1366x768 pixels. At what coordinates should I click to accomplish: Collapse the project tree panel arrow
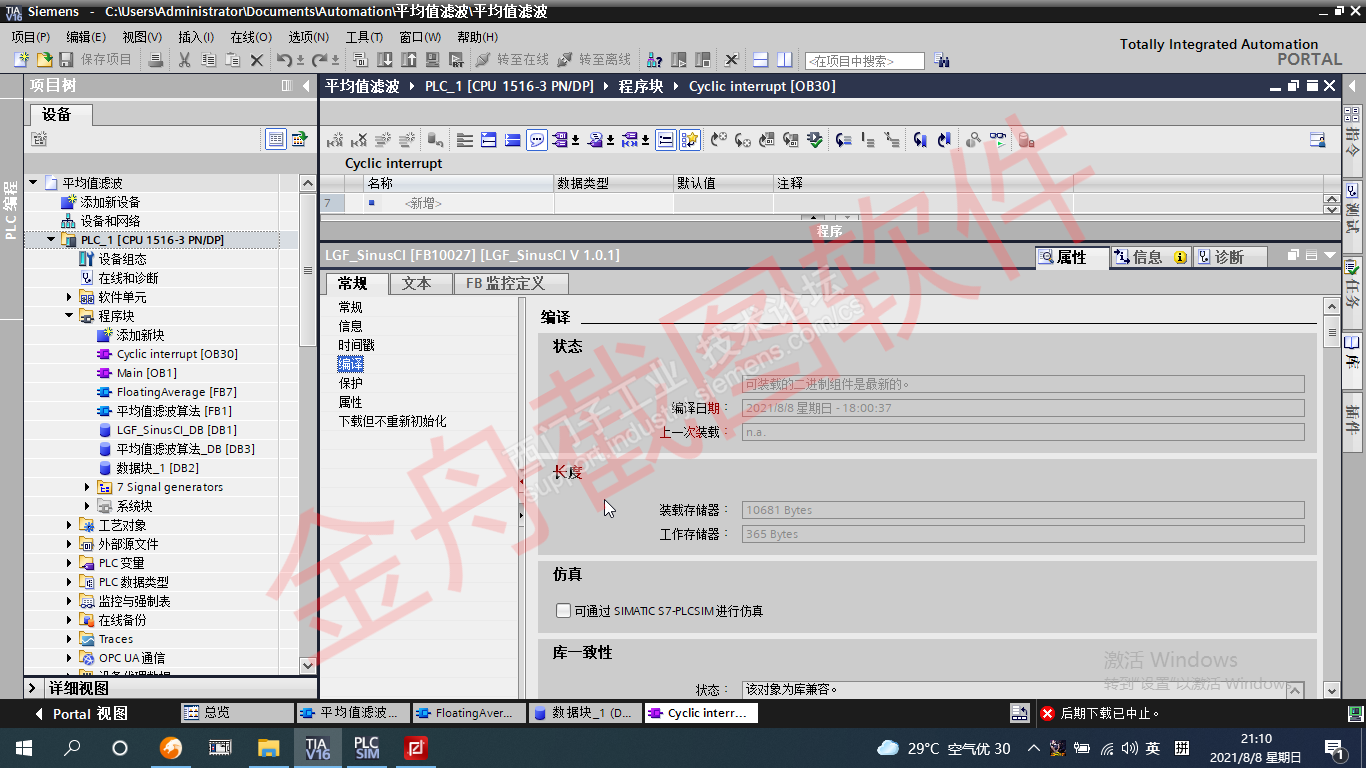click(x=306, y=86)
